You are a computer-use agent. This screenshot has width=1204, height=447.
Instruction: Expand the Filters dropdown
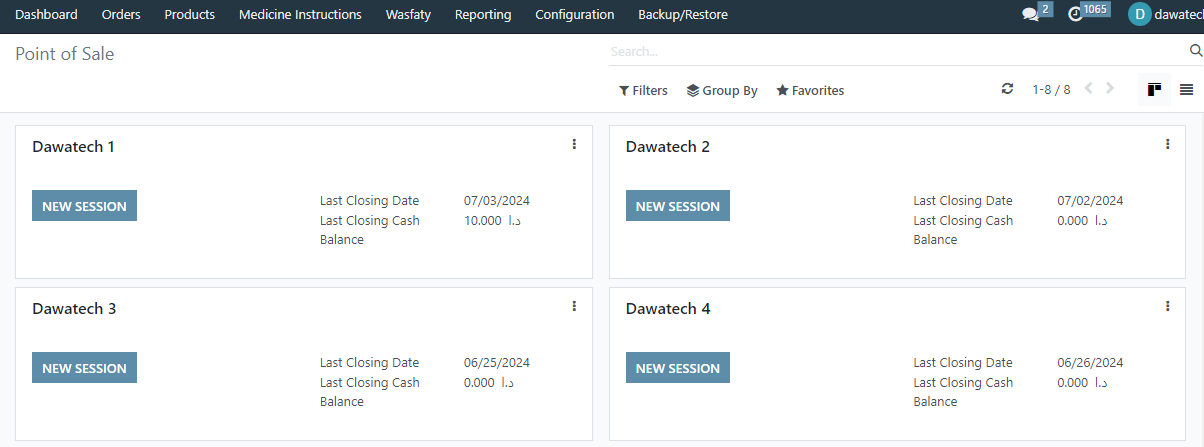pos(643,90)
